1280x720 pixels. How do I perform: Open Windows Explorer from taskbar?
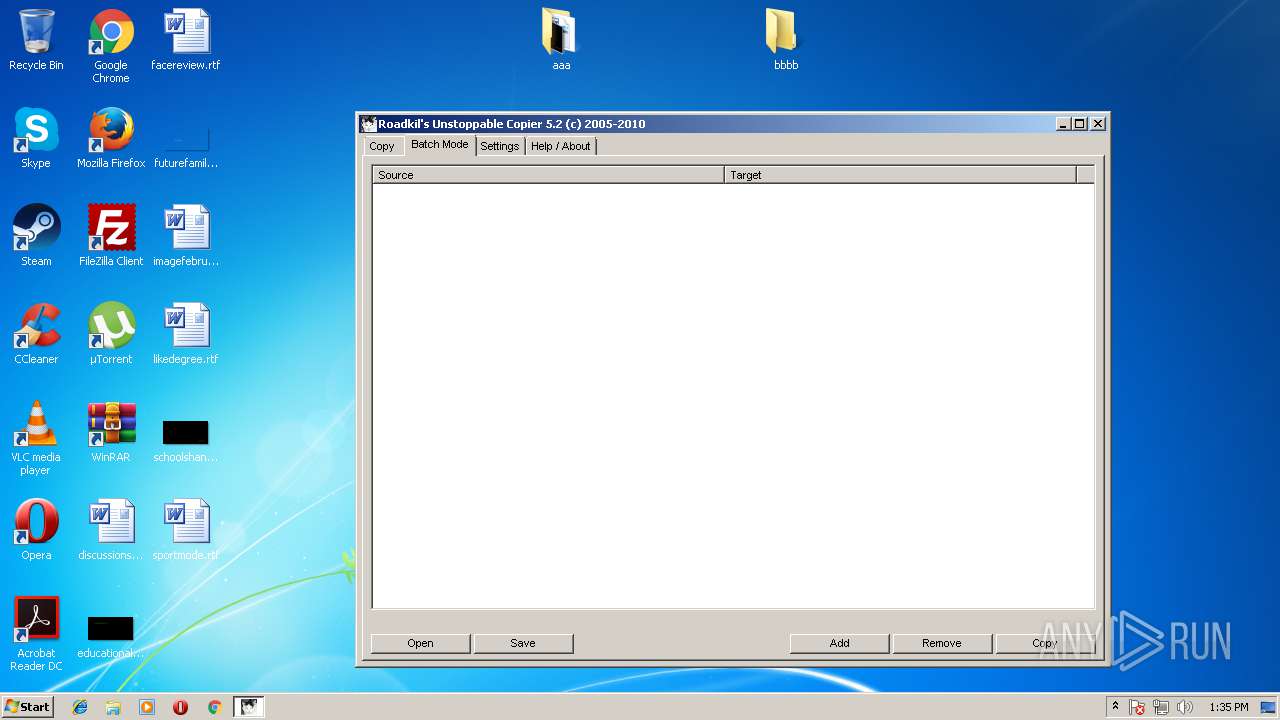tap(113, 707)
